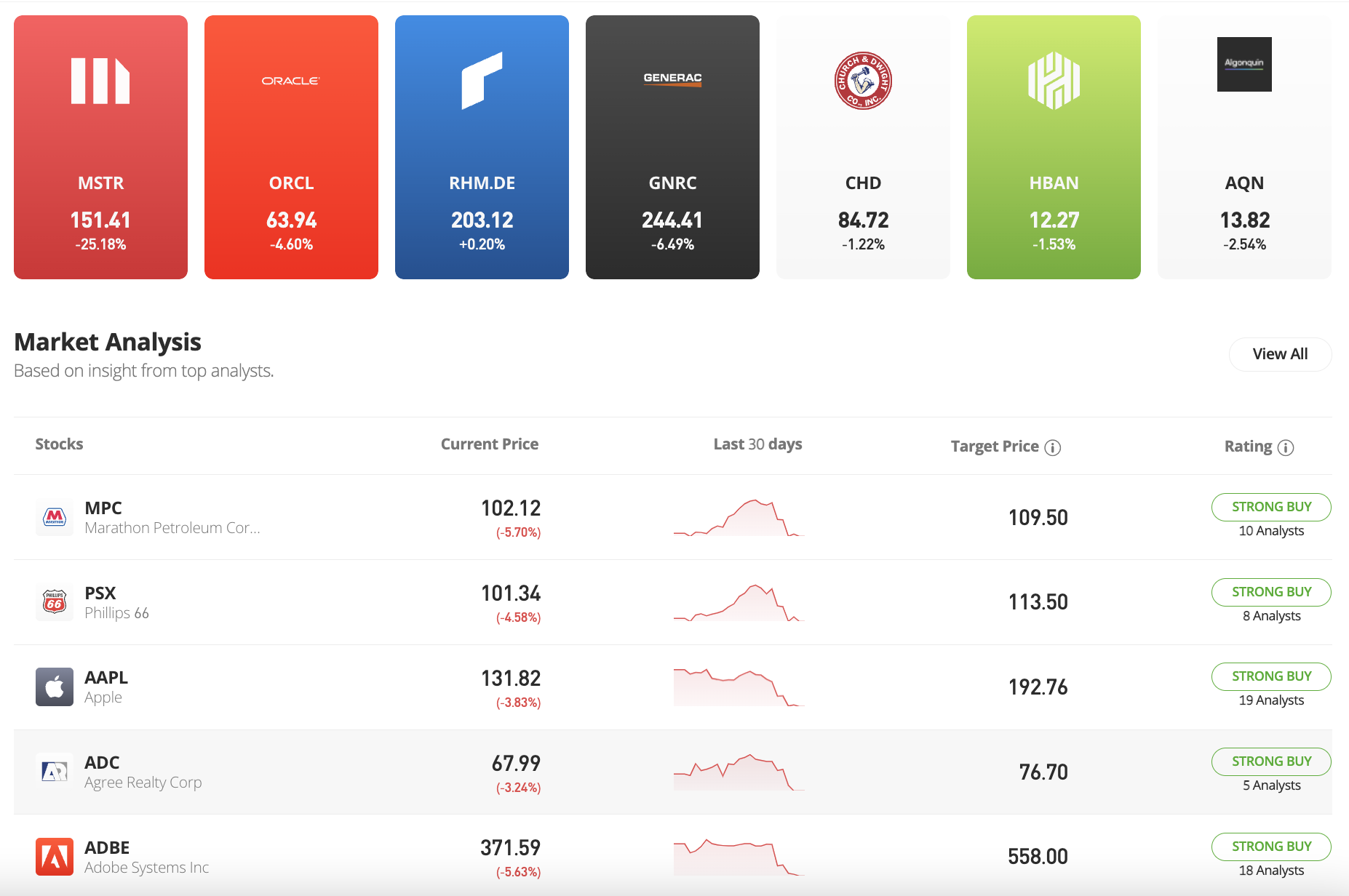
Task: Click the Current Price column header
Action: [490, 444]
